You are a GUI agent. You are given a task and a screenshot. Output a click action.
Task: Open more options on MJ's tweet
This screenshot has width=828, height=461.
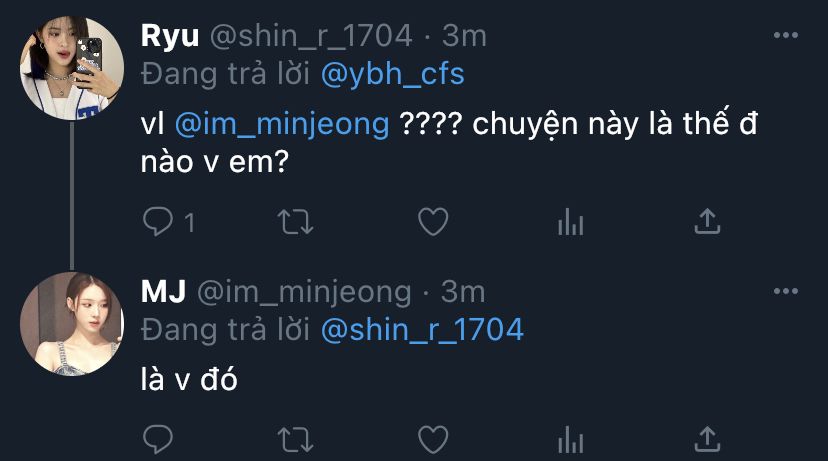coord(787,291)
